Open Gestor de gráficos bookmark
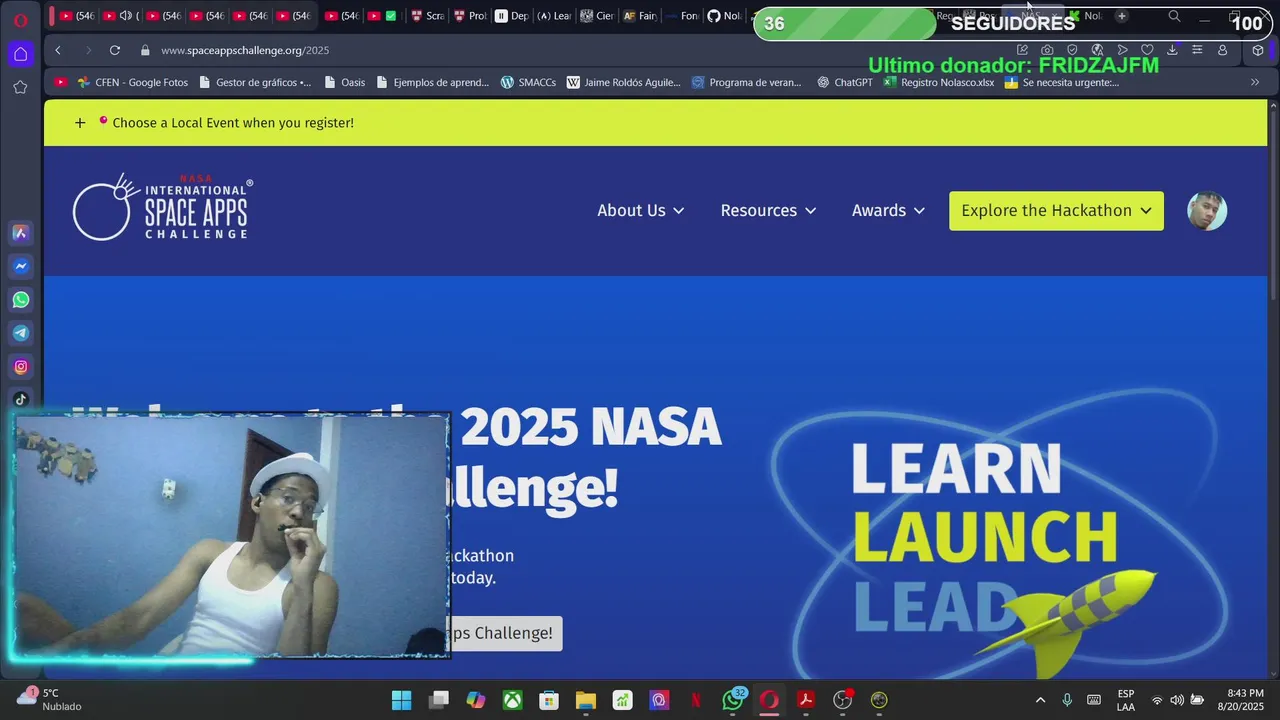The width and height of the screenshot is (1280, 720). click(x=254, y=82)
